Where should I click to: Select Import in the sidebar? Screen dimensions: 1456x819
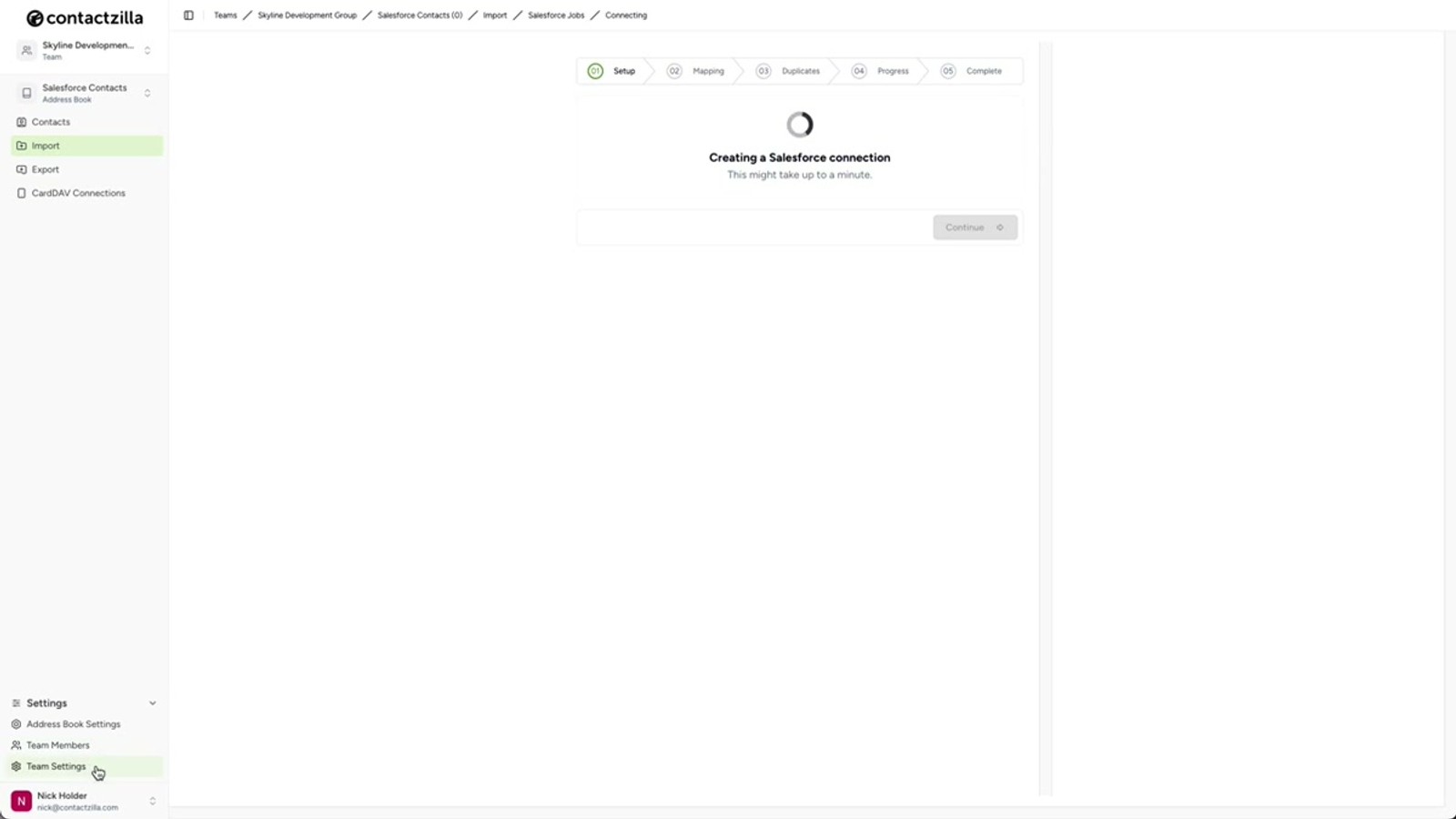[x=86, y=146]
